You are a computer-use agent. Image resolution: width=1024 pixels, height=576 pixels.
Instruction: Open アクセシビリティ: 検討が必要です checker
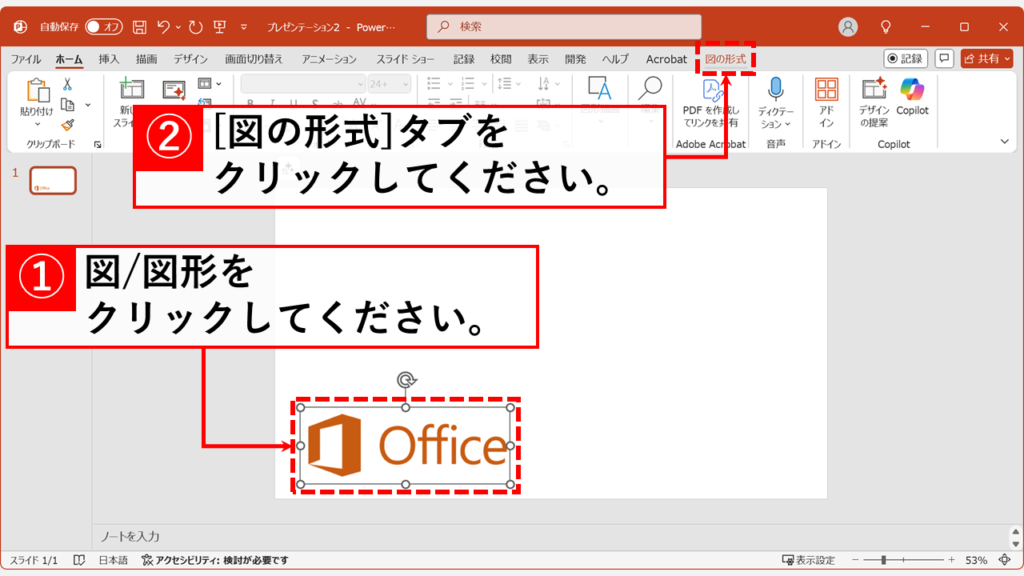pyautogui.click(x=215, y=560)
